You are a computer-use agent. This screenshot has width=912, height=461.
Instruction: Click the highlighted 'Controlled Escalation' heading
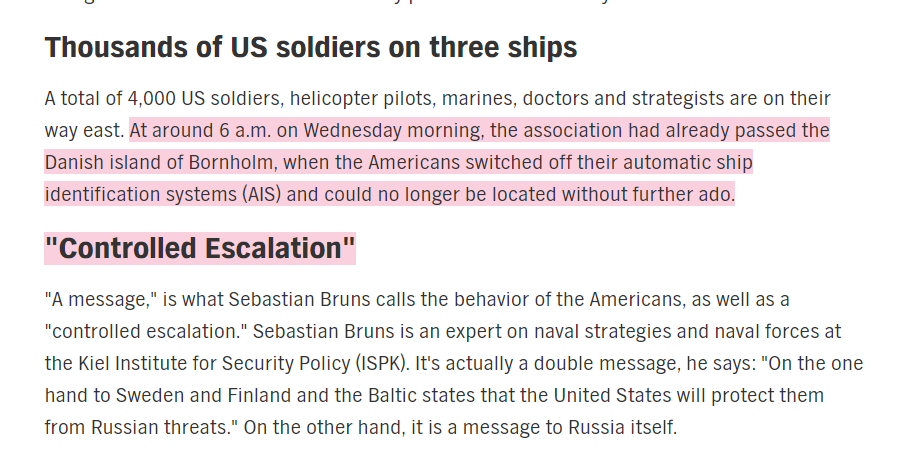coord(200,248)
